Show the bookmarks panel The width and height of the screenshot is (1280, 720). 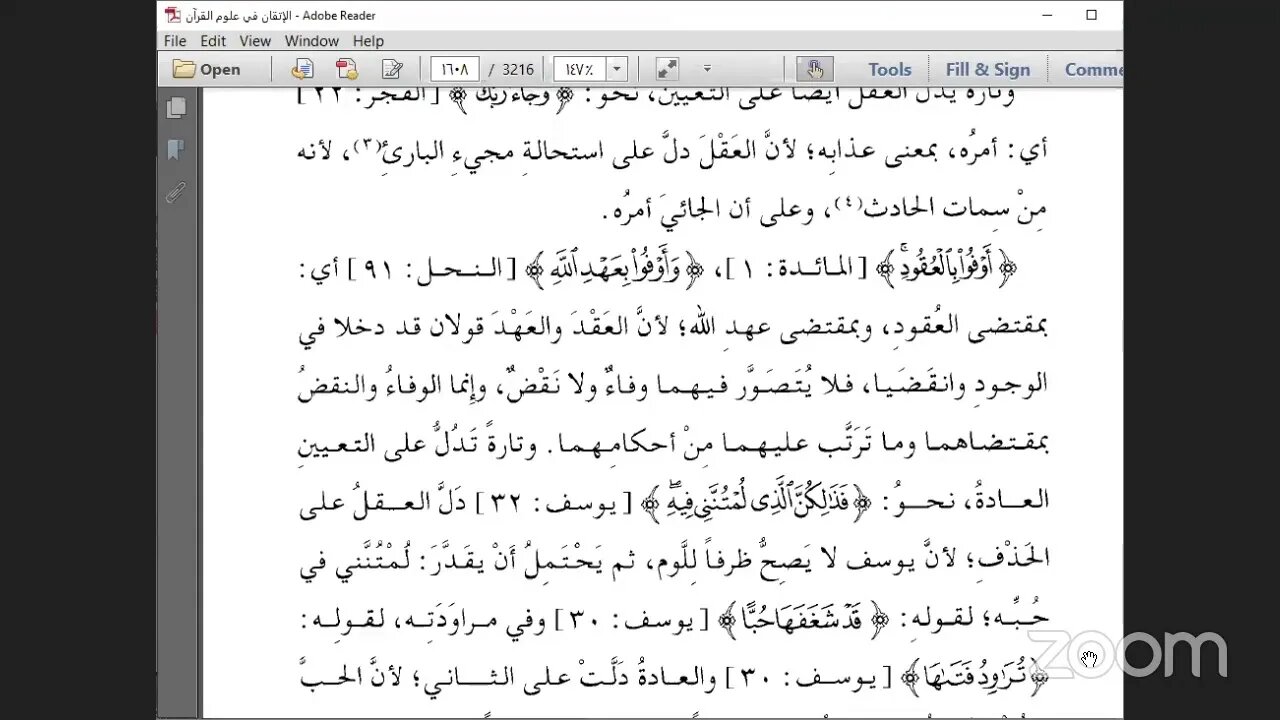pyautogui.click(x=176, y=150)
